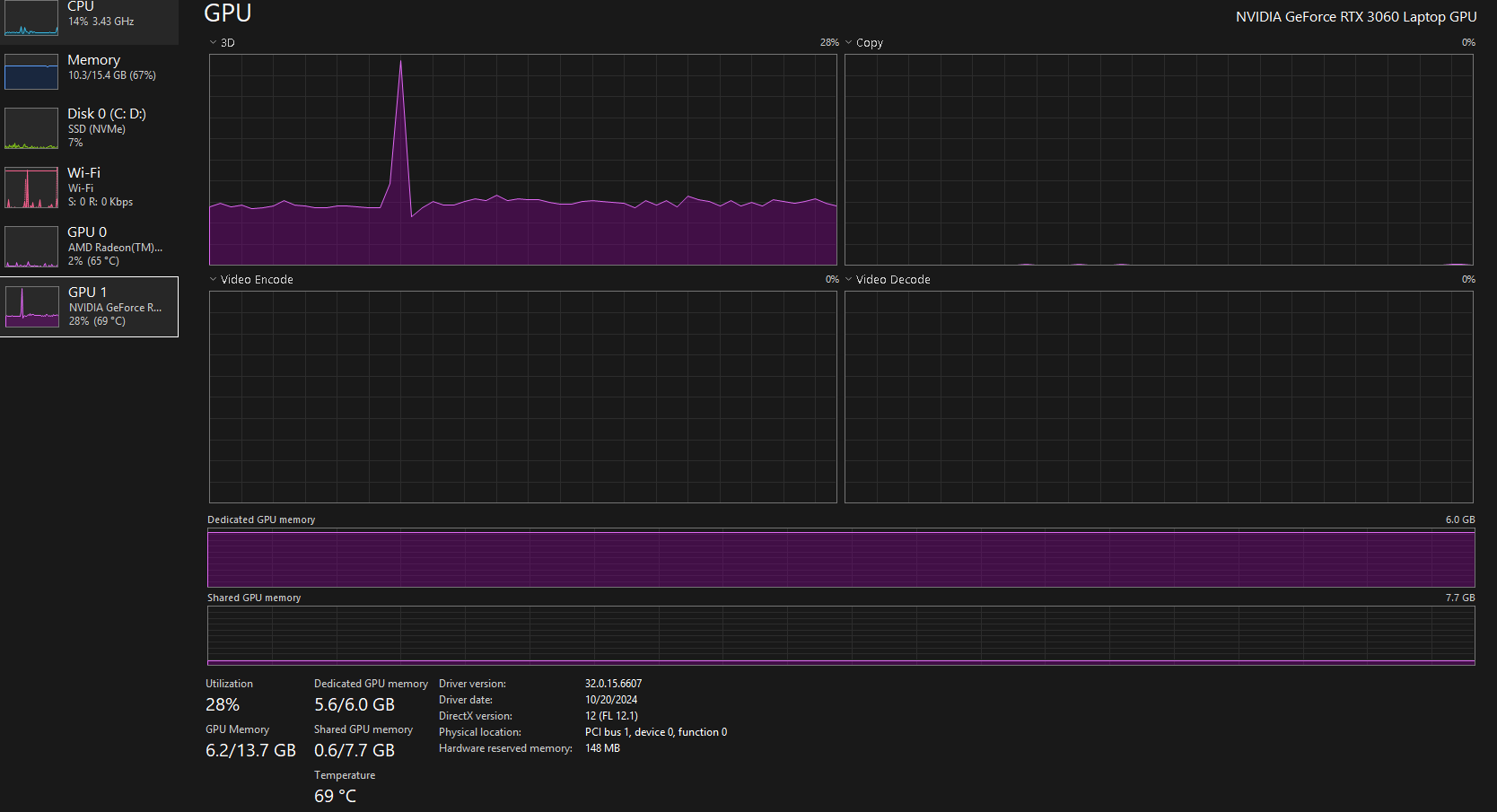1497x812 pixels.
Task: Click the NVIDIA GeForce RTX 3060 Laptop GPU title
Action: [1356, 17]
